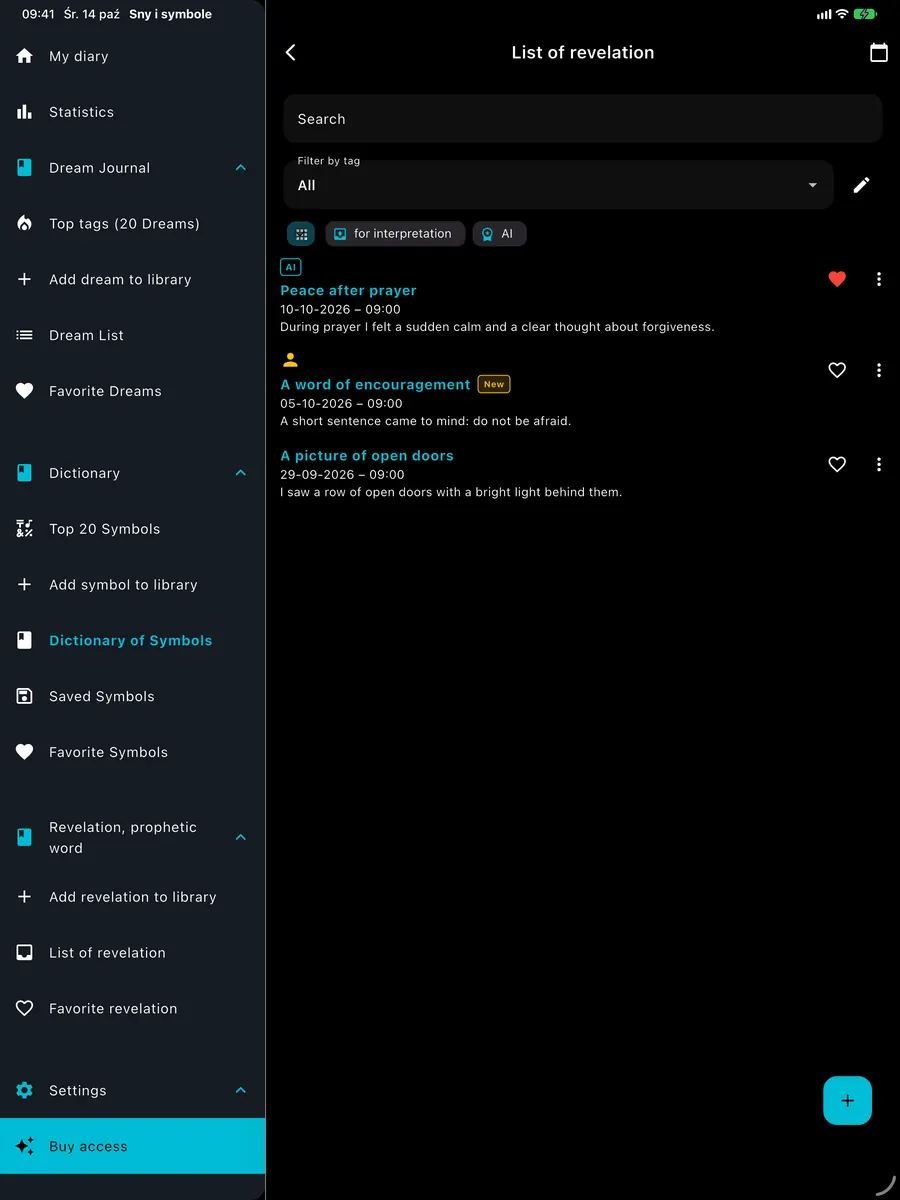Image resolution: width=900 pixels, height=1200 pixels.
Task: Click the date 05-10-2026 – 09:00
Action: click(x=341, y=403)
